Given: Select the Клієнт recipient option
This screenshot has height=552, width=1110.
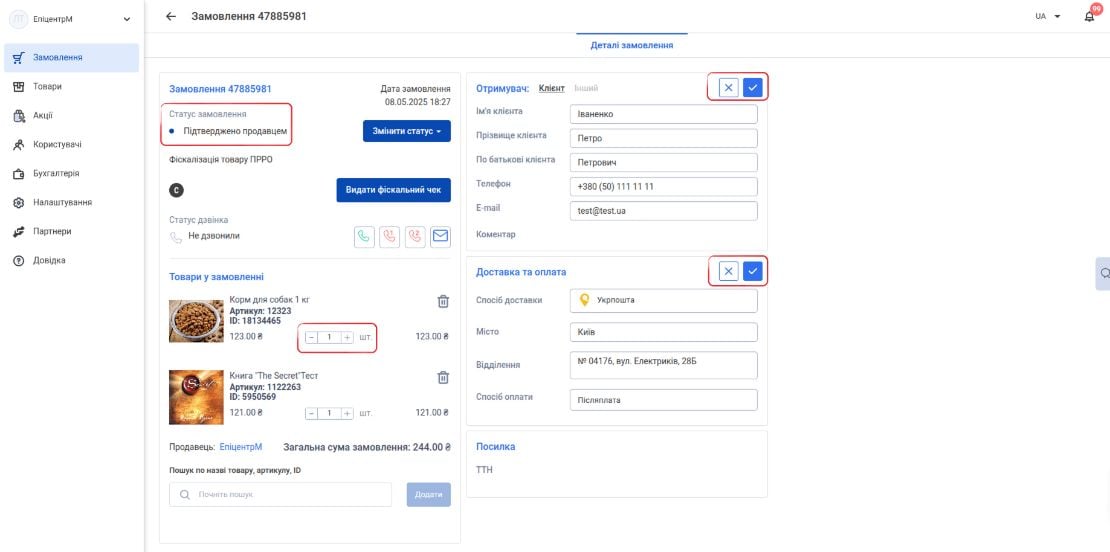Looking at the screenshot, I should click(x=551, y=88).
